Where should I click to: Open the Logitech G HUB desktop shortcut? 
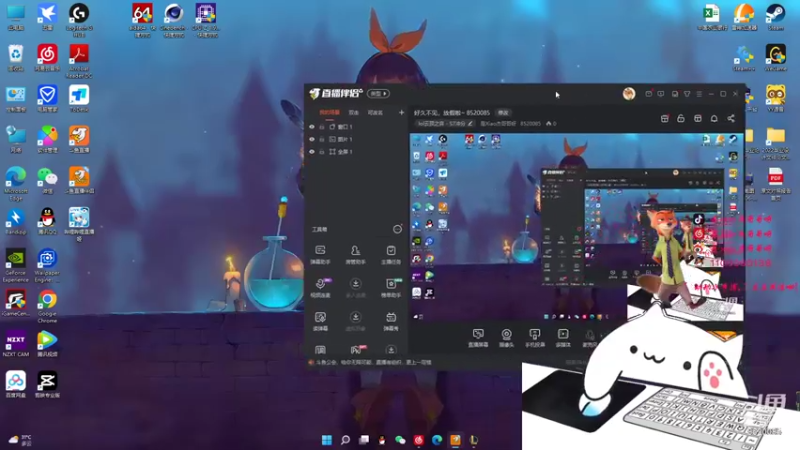tap(79, 20)
